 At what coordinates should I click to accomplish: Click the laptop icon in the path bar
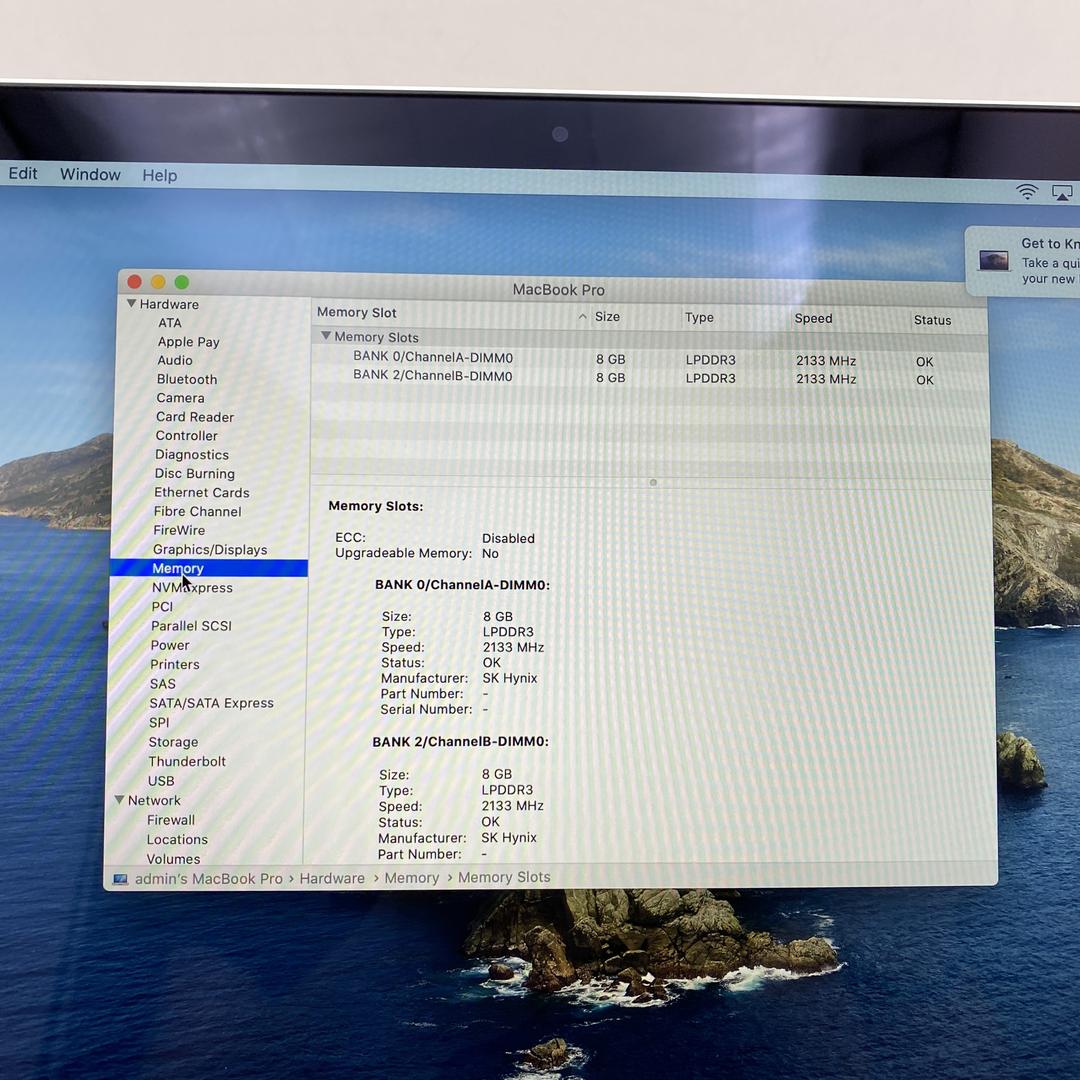point(121,879)
